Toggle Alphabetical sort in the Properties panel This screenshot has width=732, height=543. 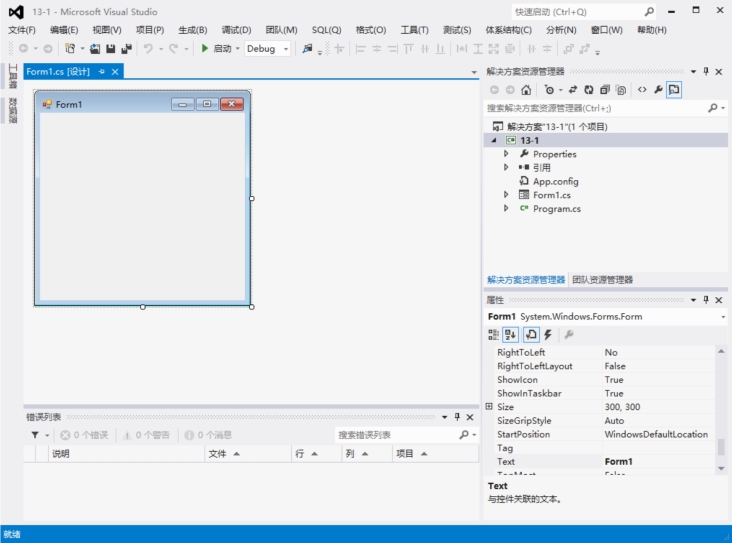pyautogui.click(x=511, y=335)
